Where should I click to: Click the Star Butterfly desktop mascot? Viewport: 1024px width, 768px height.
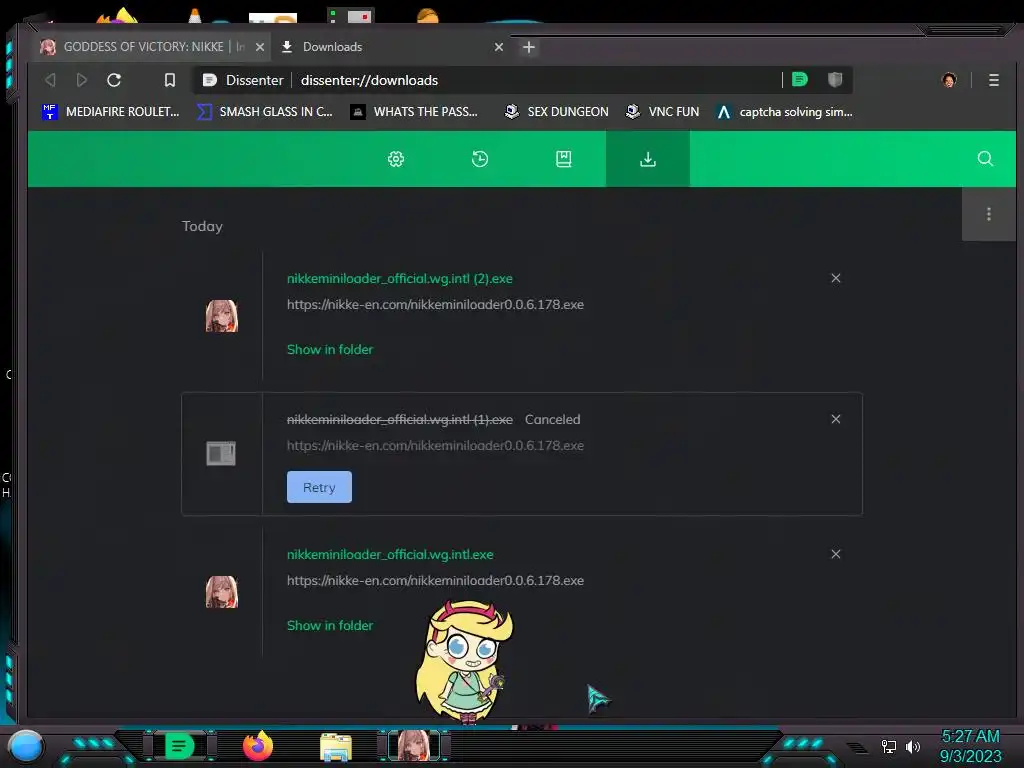(x=464, y=661)
